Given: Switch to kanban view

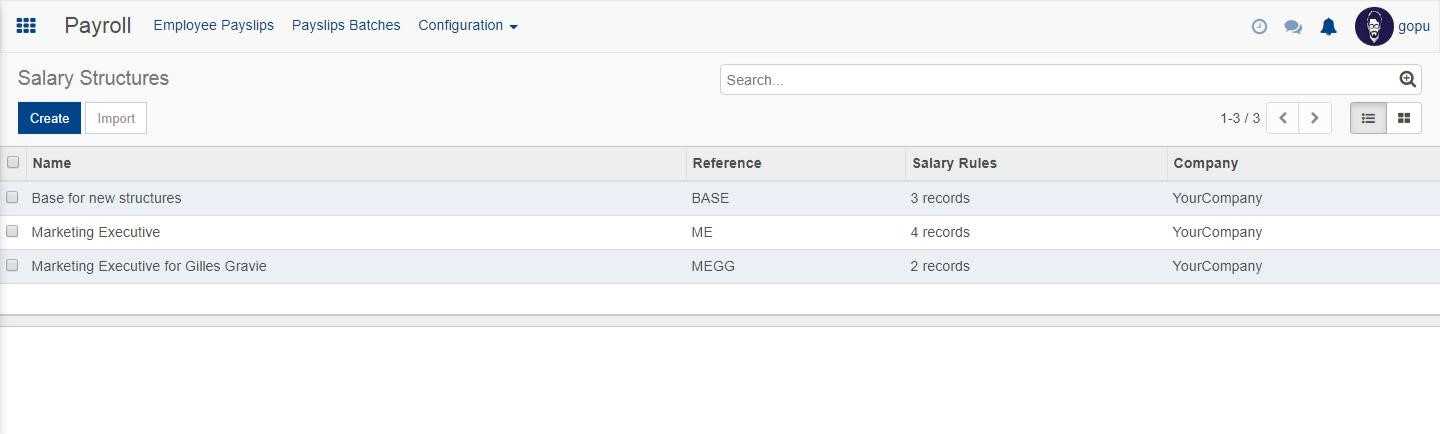Looking at the screenshot, I should tap(1404, 118).
